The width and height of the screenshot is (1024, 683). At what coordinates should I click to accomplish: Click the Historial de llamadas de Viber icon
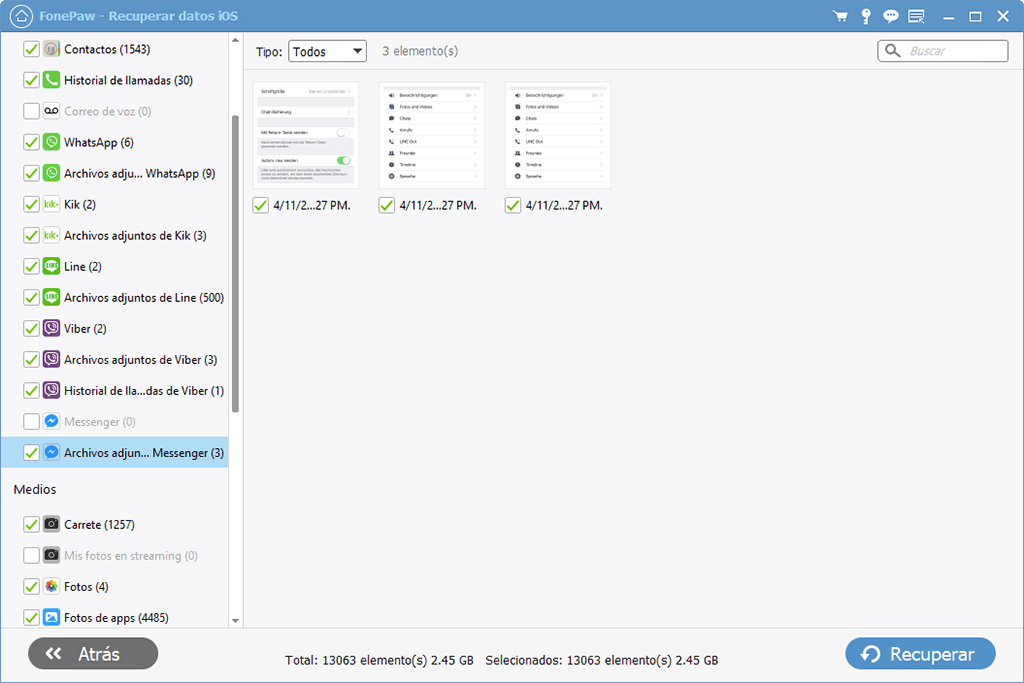coord(52,390)
